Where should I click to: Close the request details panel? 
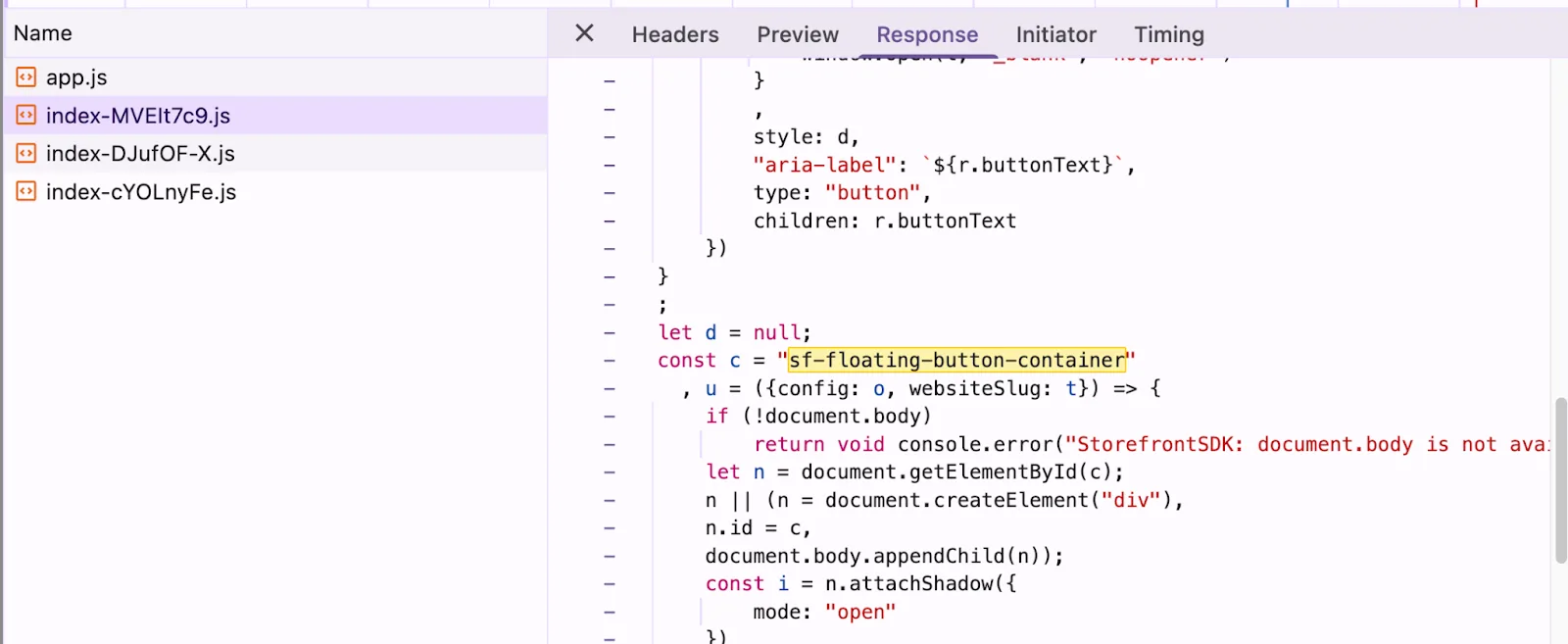point(584,33)
